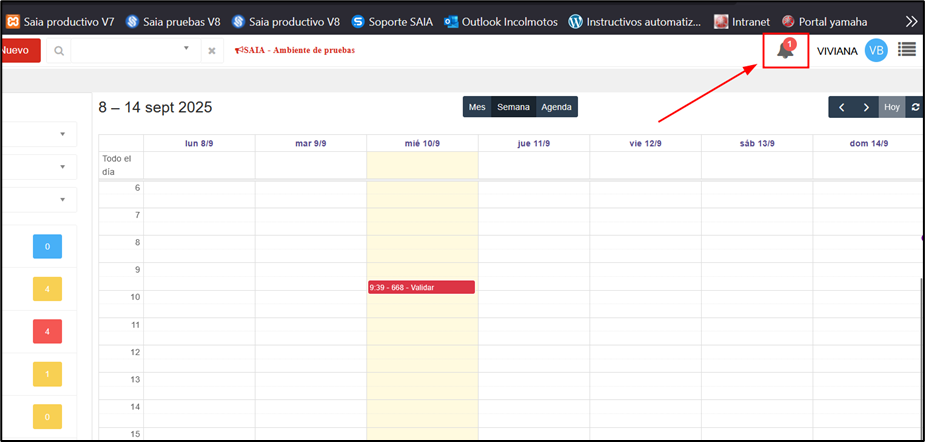Open the notifications bell icon
This screenshot has width=925, height=442.
(x=785, y=50)
